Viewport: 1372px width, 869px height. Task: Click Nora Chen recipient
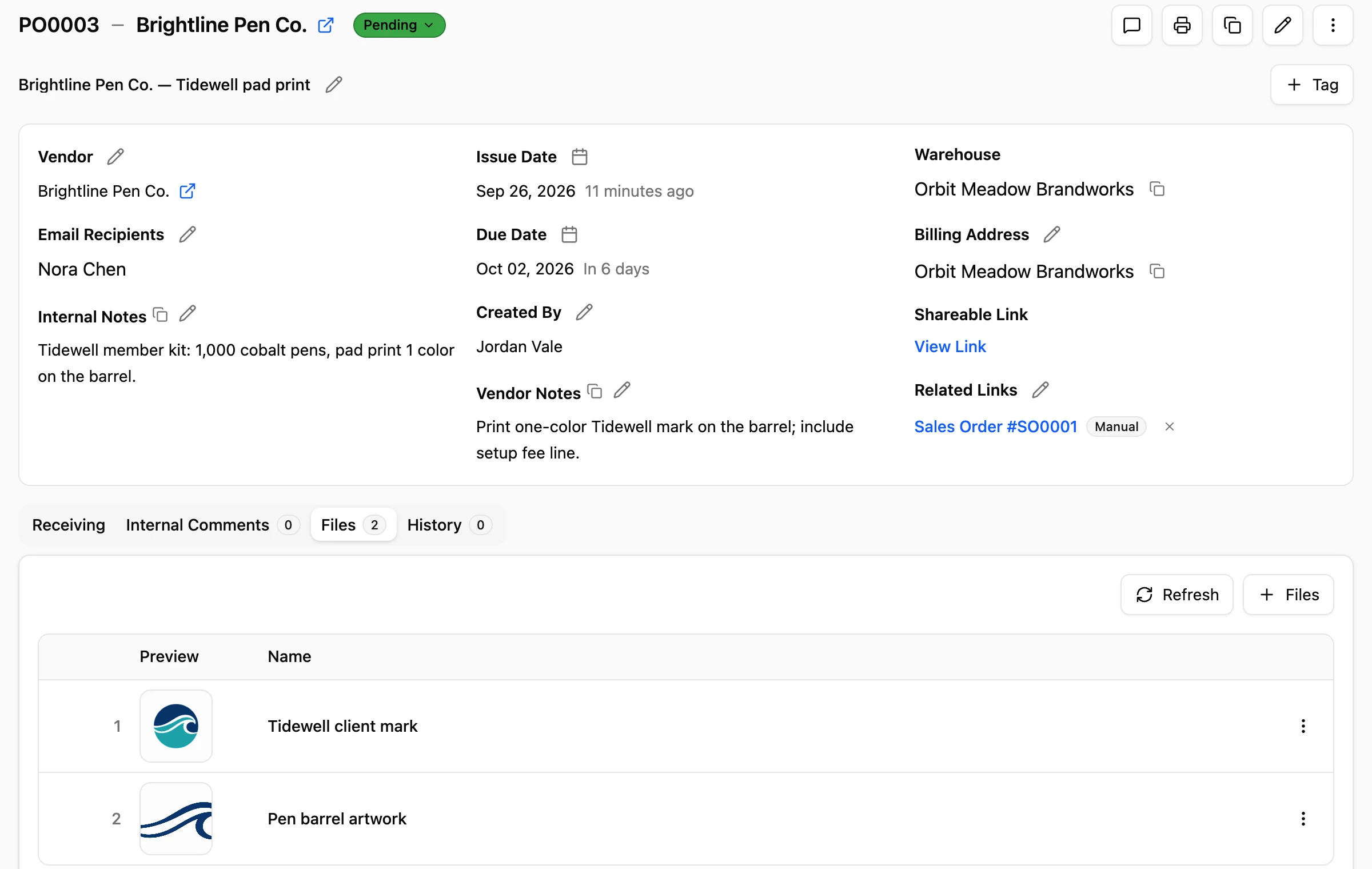[x=82, y=269]
